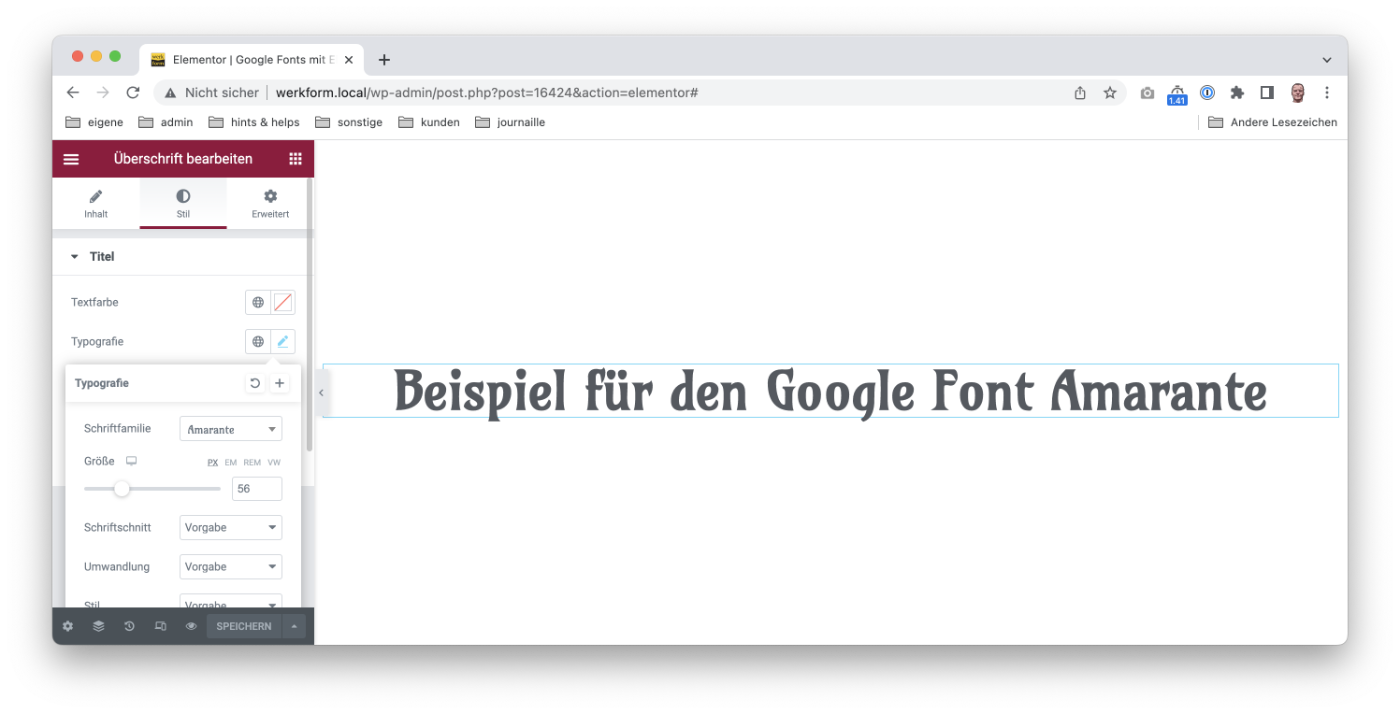Close the Elementor browser tab
Viewport: 1400px width, 714px height.
(348, 60)
